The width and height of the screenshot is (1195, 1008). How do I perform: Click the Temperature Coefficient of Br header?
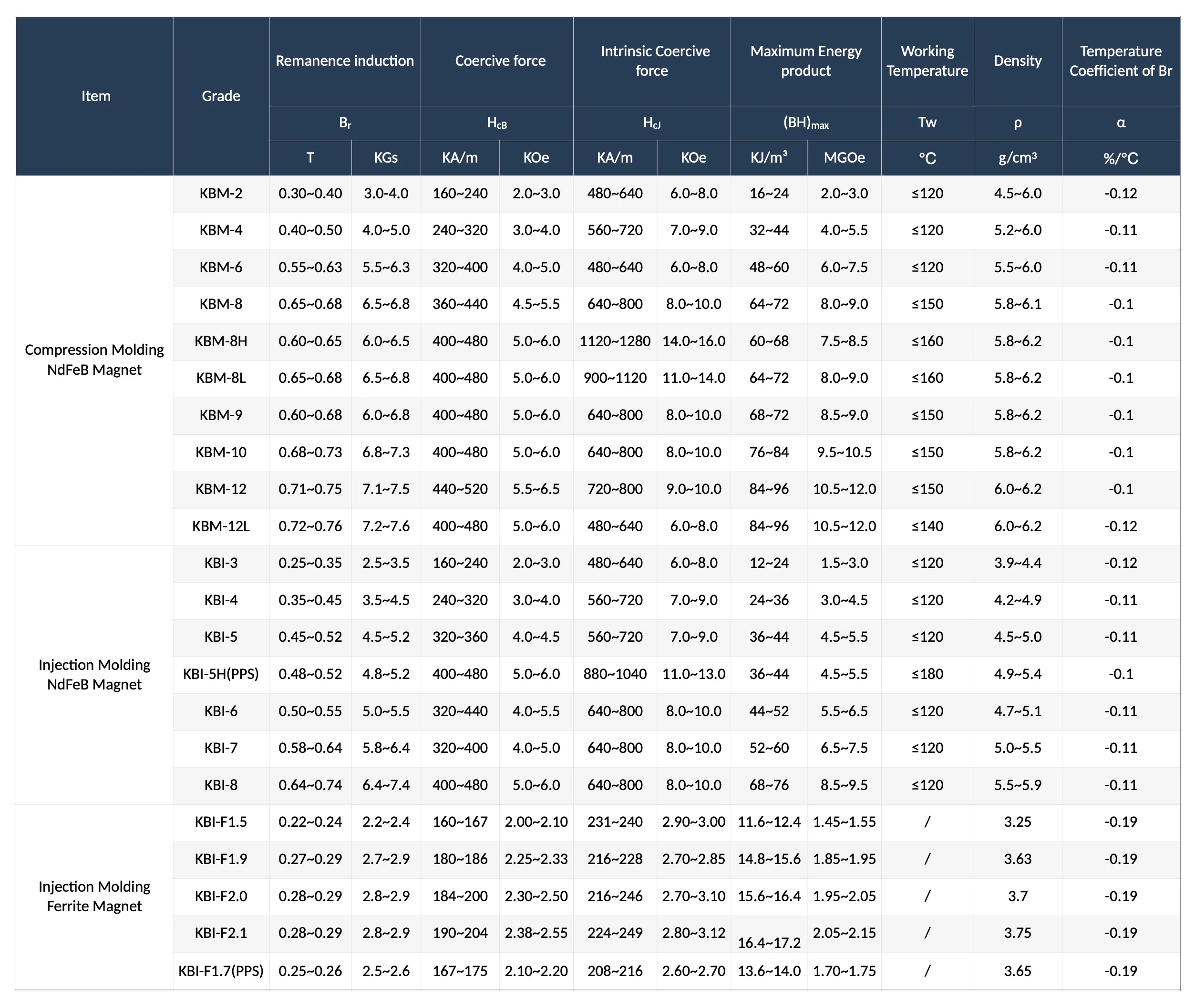coord(1120,61)
